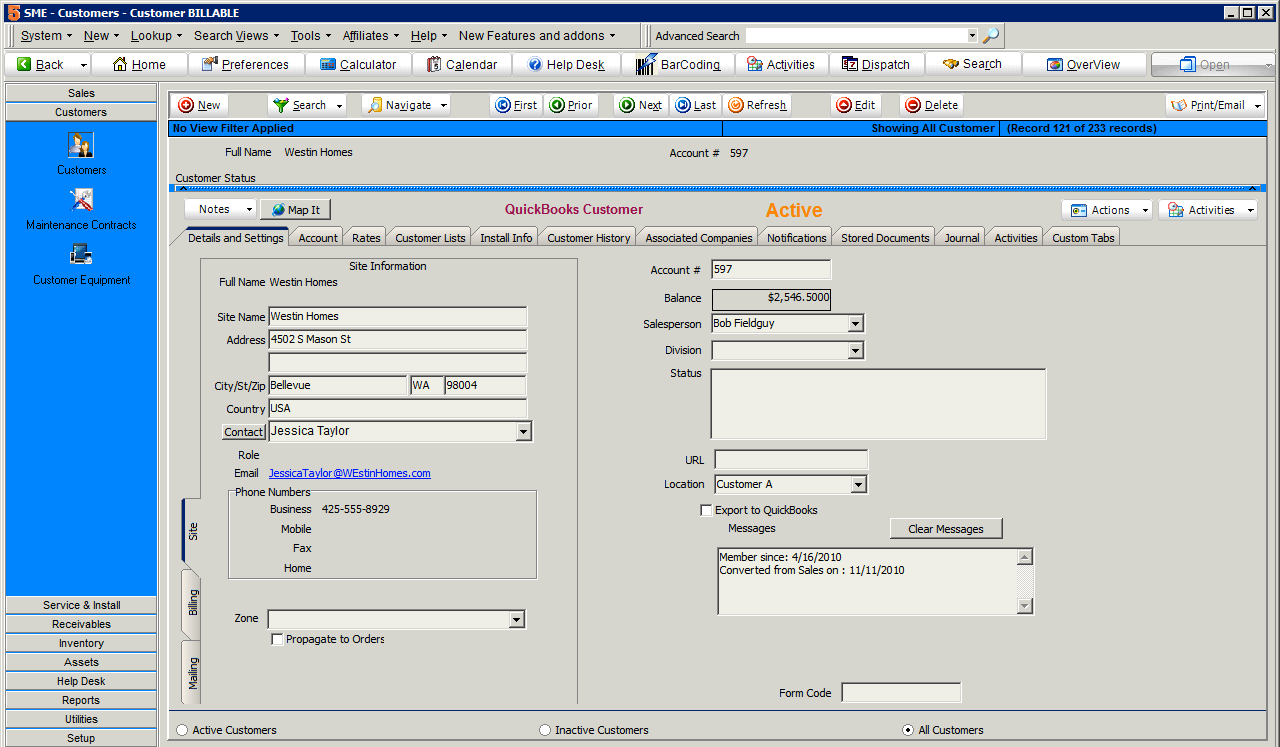Screen dimensions: 1280x747
Task: Open the Customer Equipment sidebar icon
Action: (81, 256)
